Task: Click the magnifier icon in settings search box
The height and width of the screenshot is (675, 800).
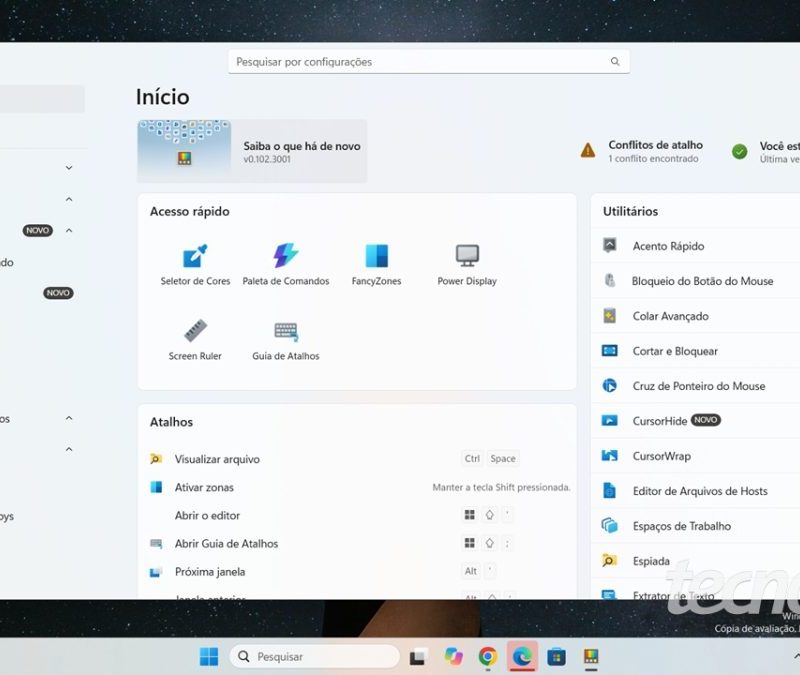Action: (615, 62)
